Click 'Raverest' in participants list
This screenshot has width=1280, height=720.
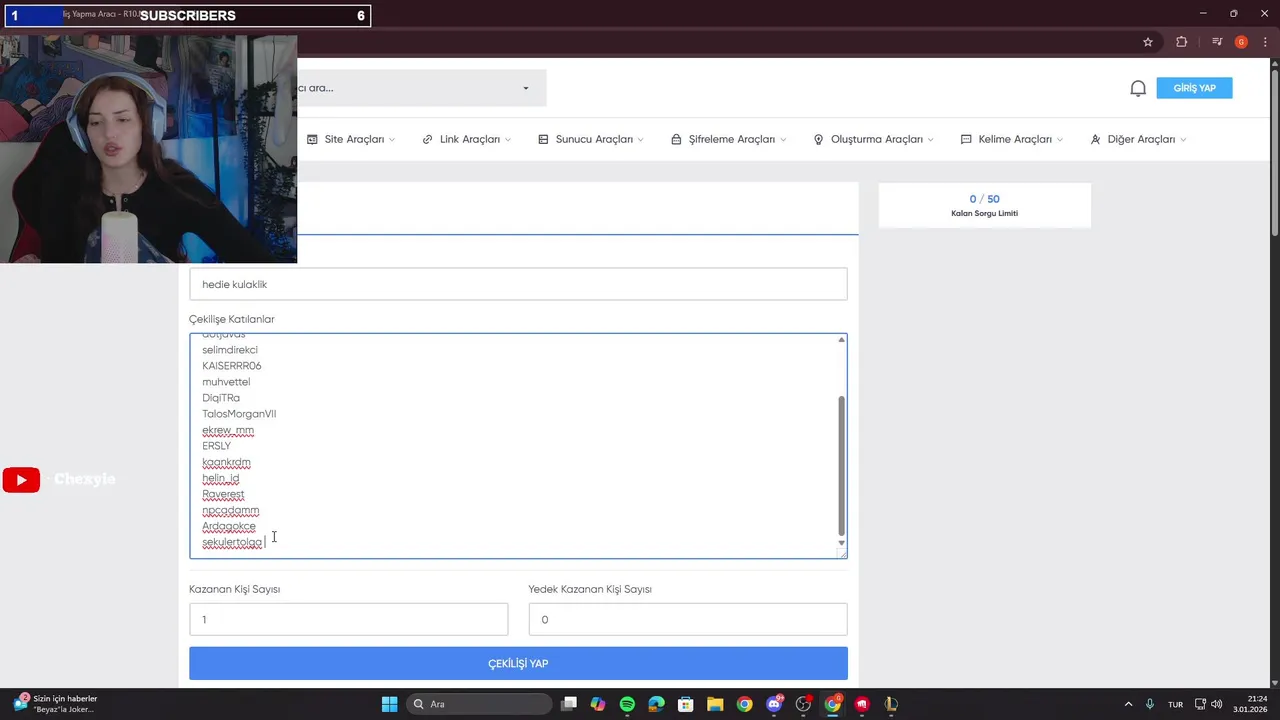(223, 494)
